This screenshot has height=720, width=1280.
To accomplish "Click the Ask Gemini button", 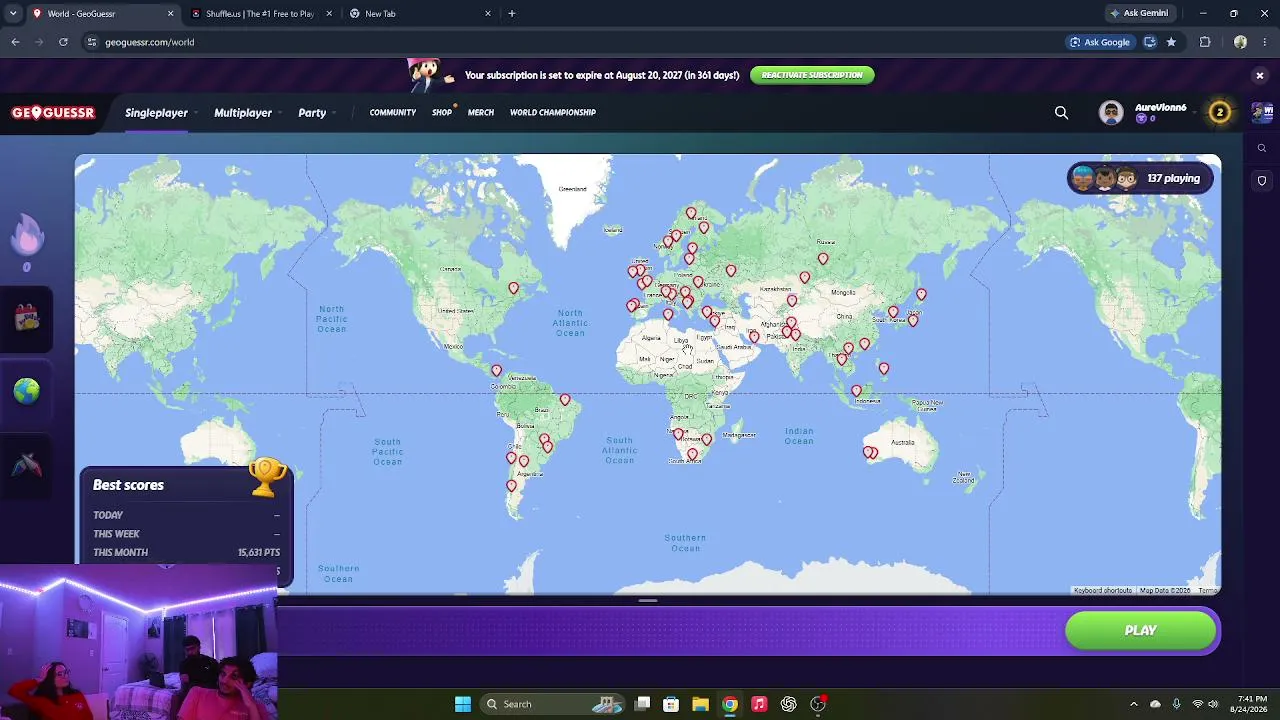I will 1139,13.
